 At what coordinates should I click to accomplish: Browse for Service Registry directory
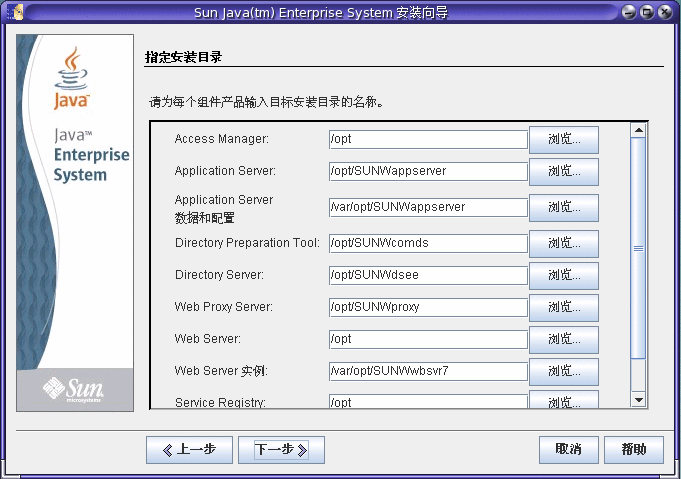(x=564, y=400)
